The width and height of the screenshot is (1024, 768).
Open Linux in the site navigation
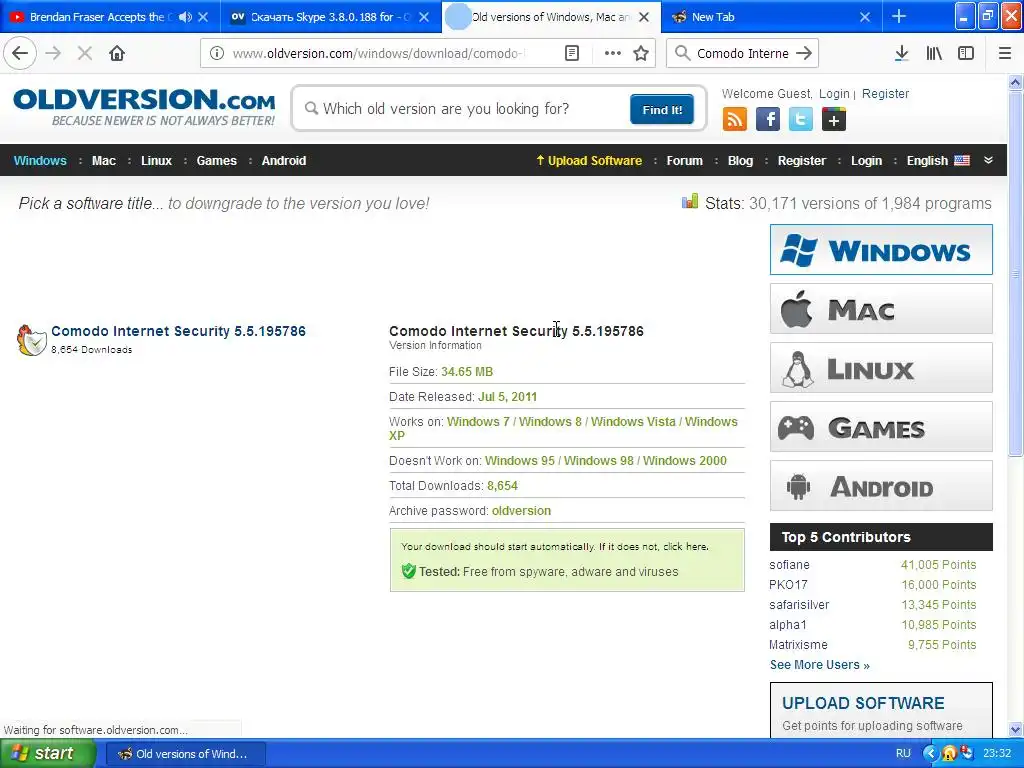(x=156, y=161)
